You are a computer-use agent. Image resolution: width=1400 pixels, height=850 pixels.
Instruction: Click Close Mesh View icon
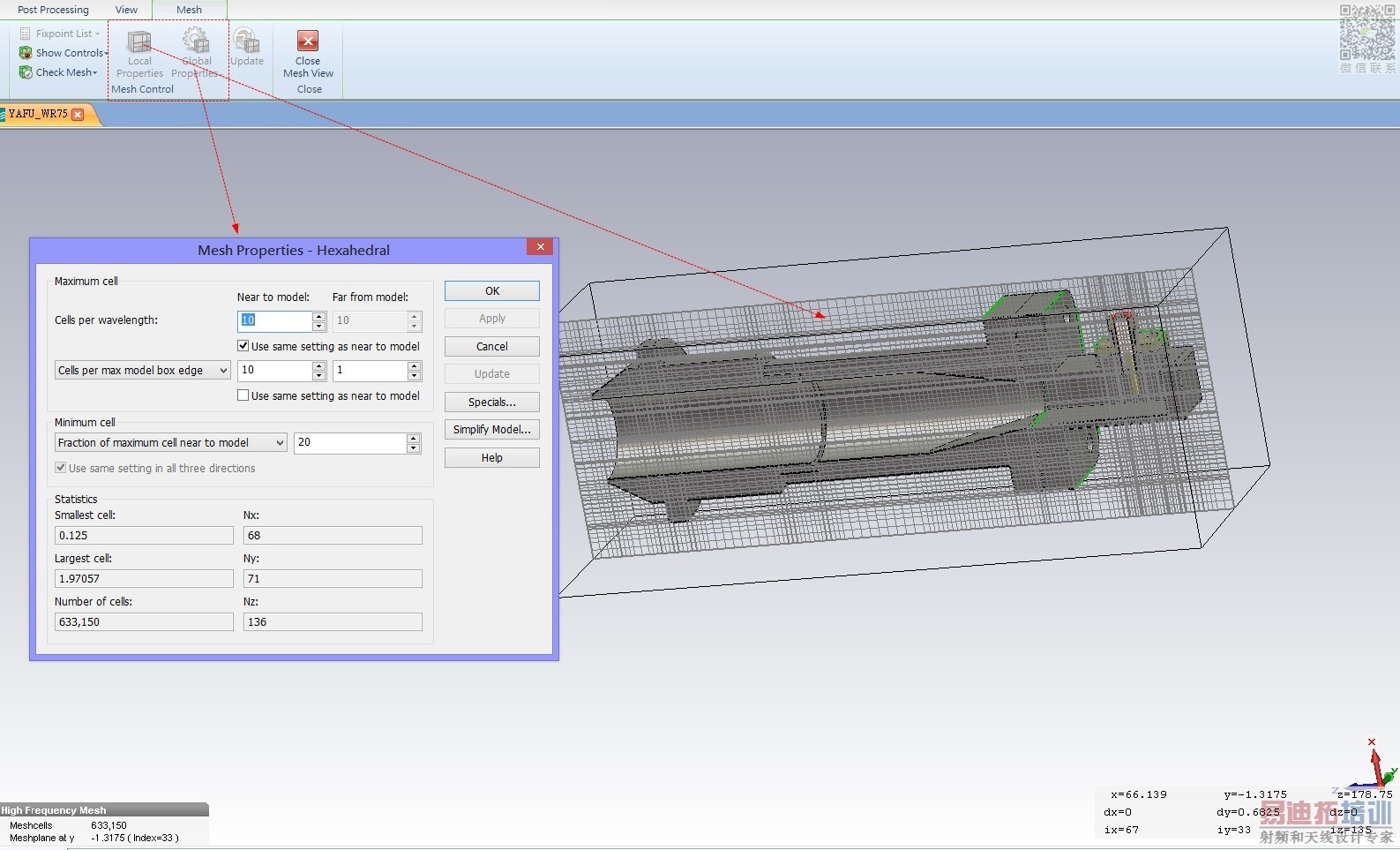[x=308, y=42]
